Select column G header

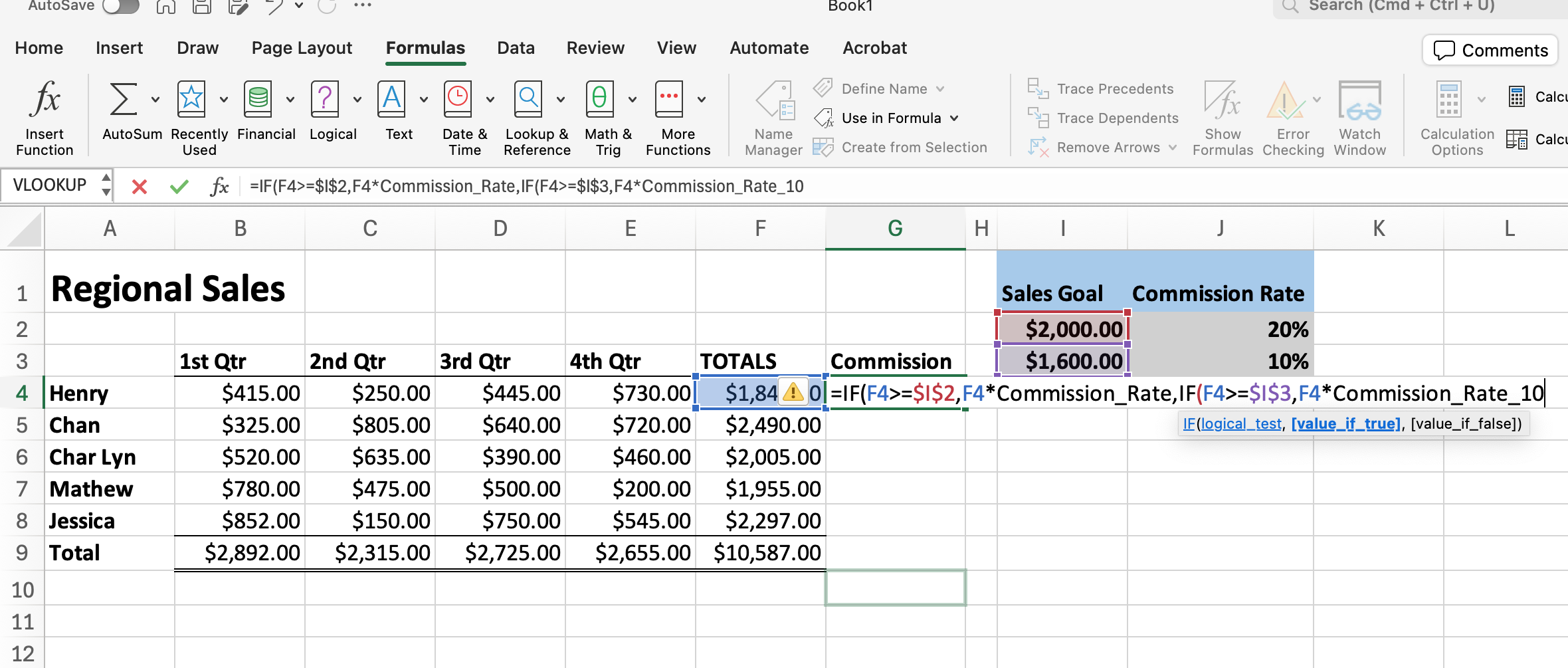895,229
